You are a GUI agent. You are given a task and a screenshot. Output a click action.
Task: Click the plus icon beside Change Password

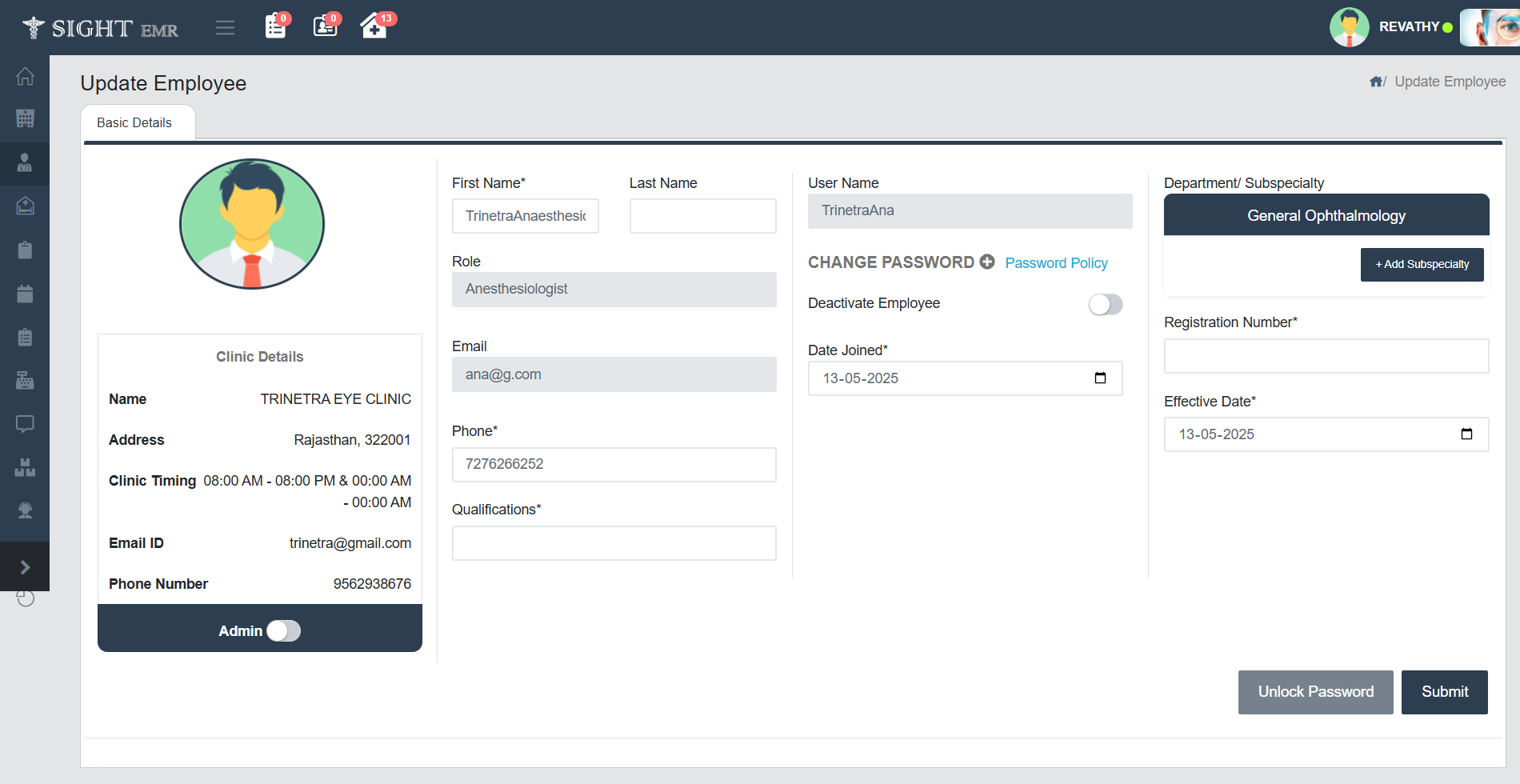(x=987, y=262)
